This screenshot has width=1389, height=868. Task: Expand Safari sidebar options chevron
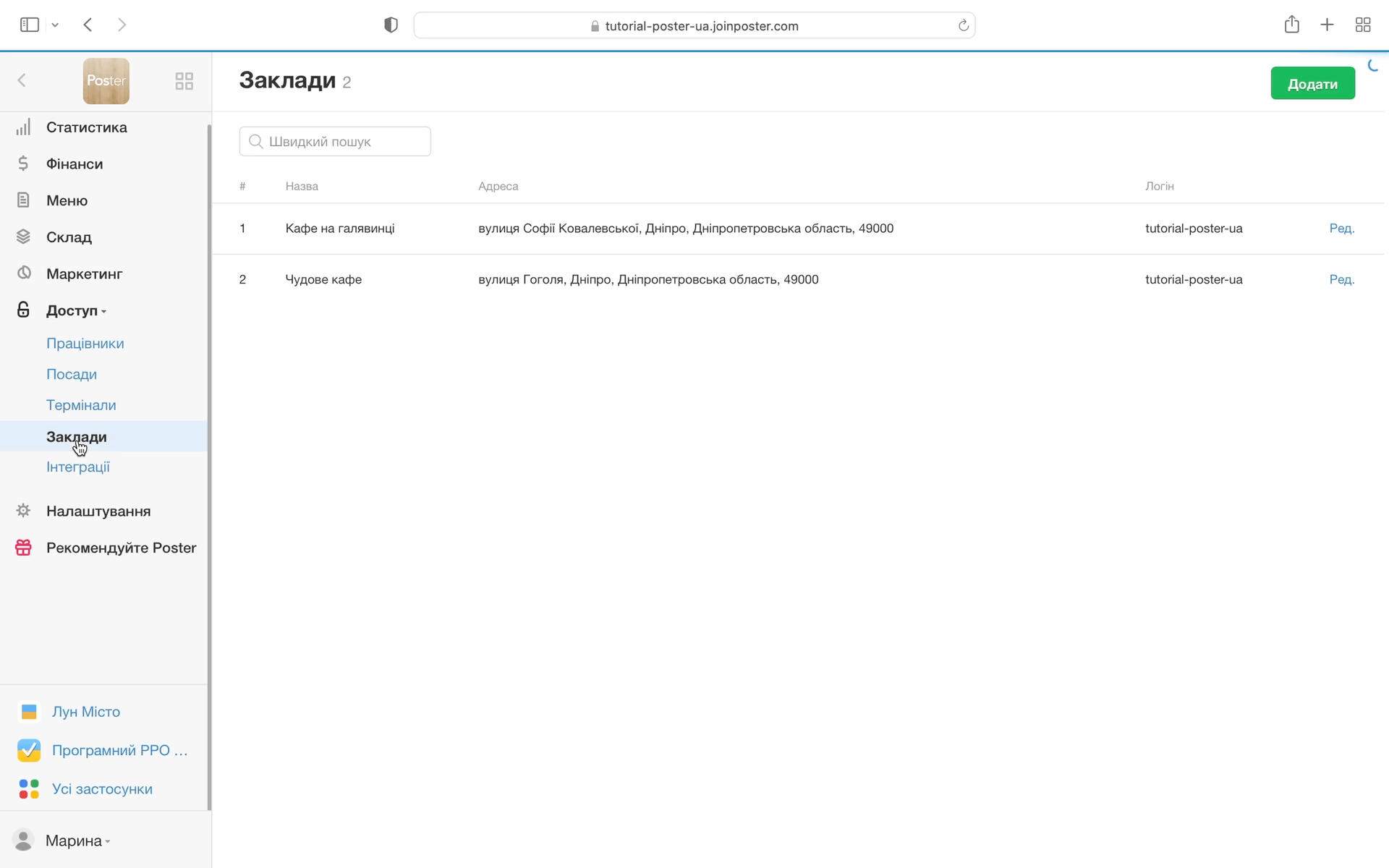click(x=55, y=25)
